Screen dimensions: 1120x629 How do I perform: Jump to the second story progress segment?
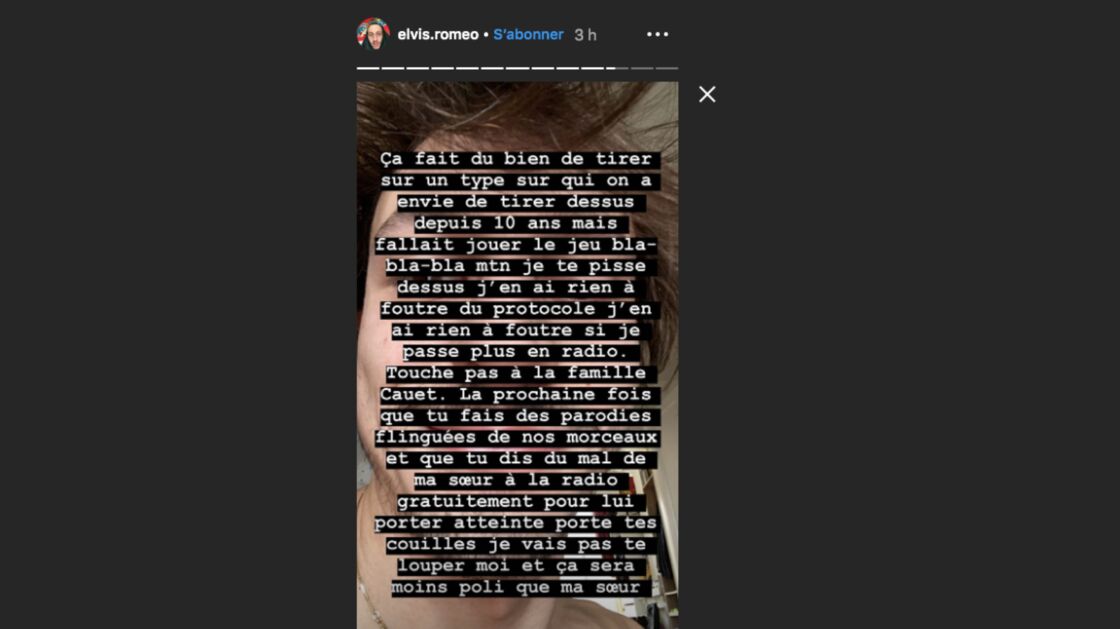click(x=393, y=68)
